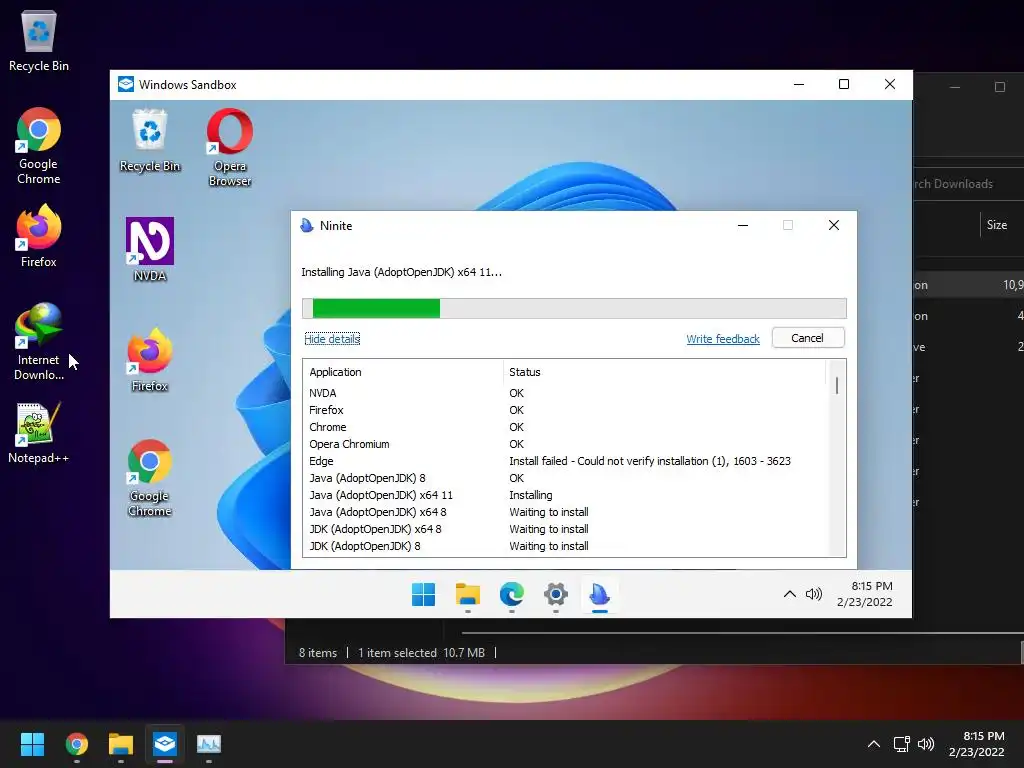Open host clock and date panel

click(977, 744)
